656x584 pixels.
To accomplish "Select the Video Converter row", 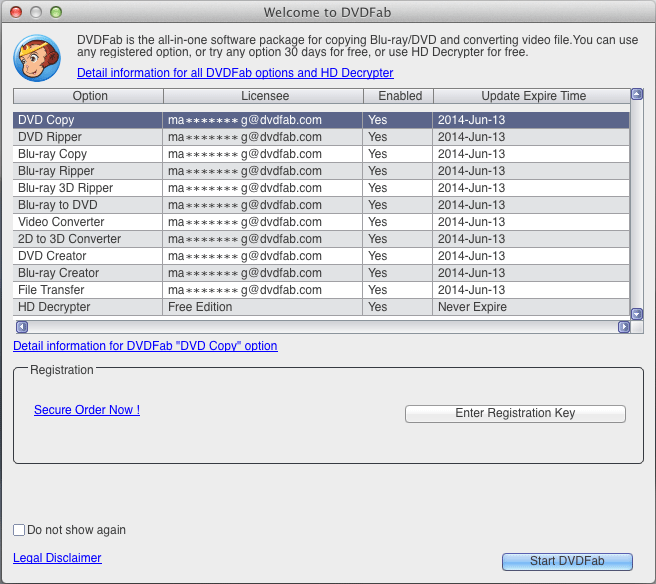I will (x=321, y=222).
